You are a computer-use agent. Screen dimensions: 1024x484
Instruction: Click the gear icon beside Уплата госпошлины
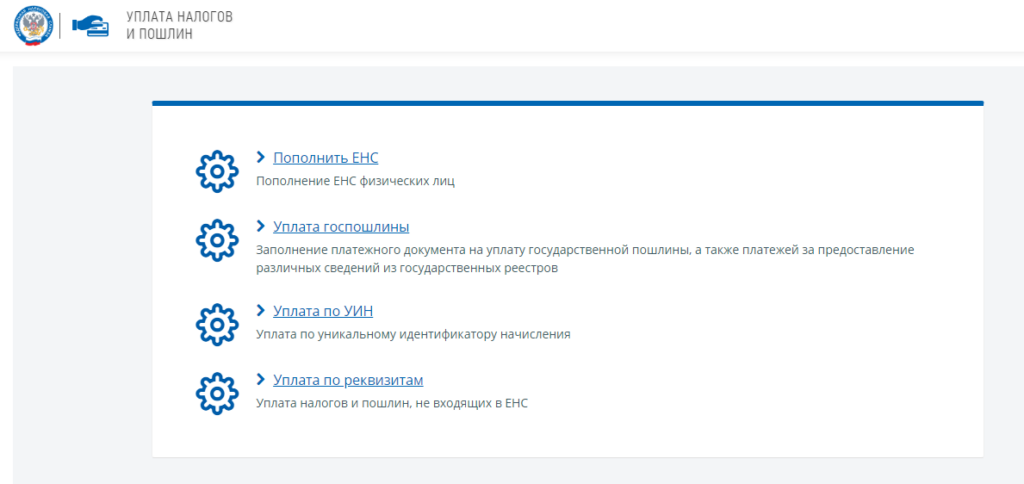point(215,240)
